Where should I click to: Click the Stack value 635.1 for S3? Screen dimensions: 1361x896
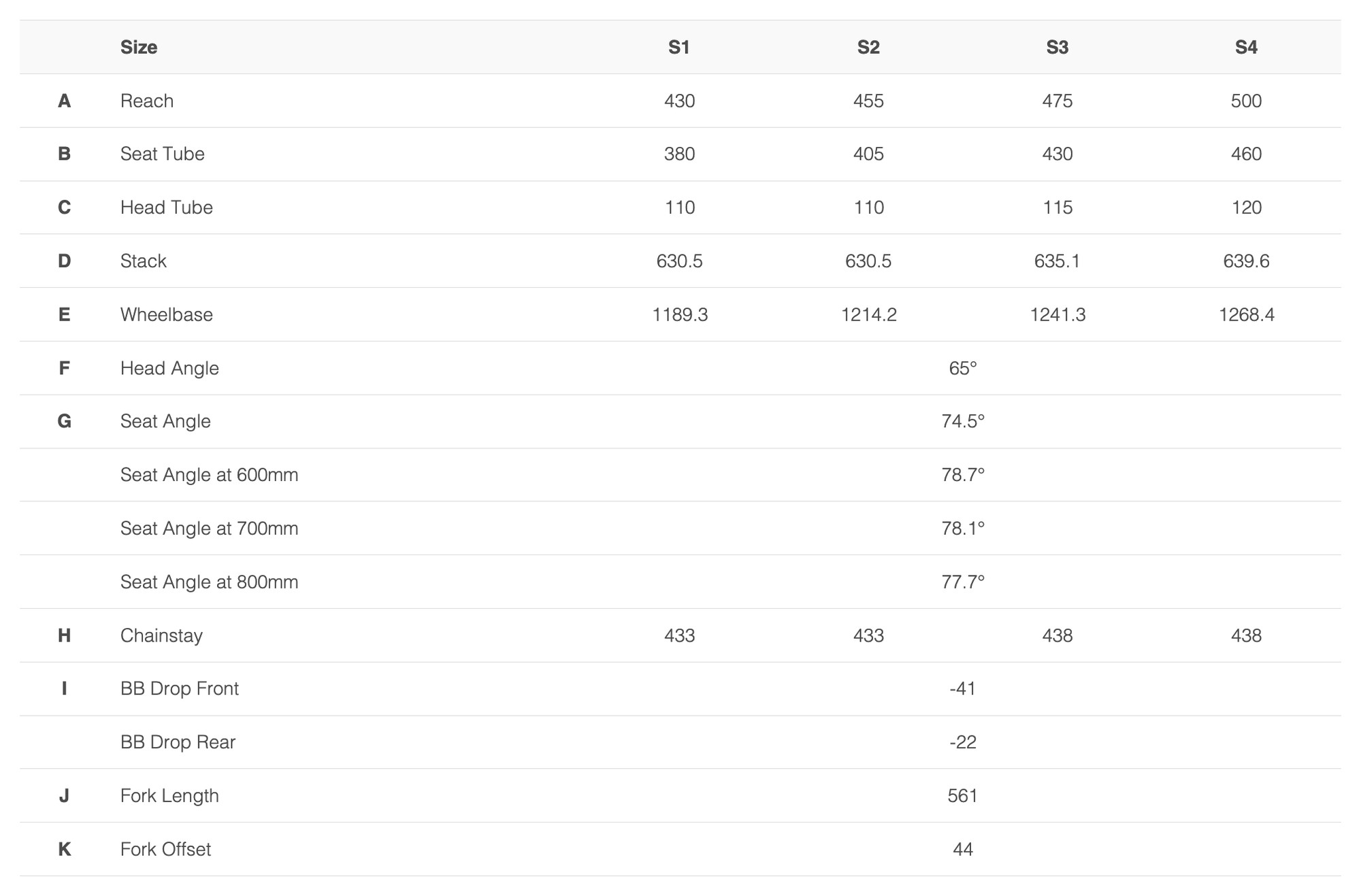click(x=1057, y=261)
